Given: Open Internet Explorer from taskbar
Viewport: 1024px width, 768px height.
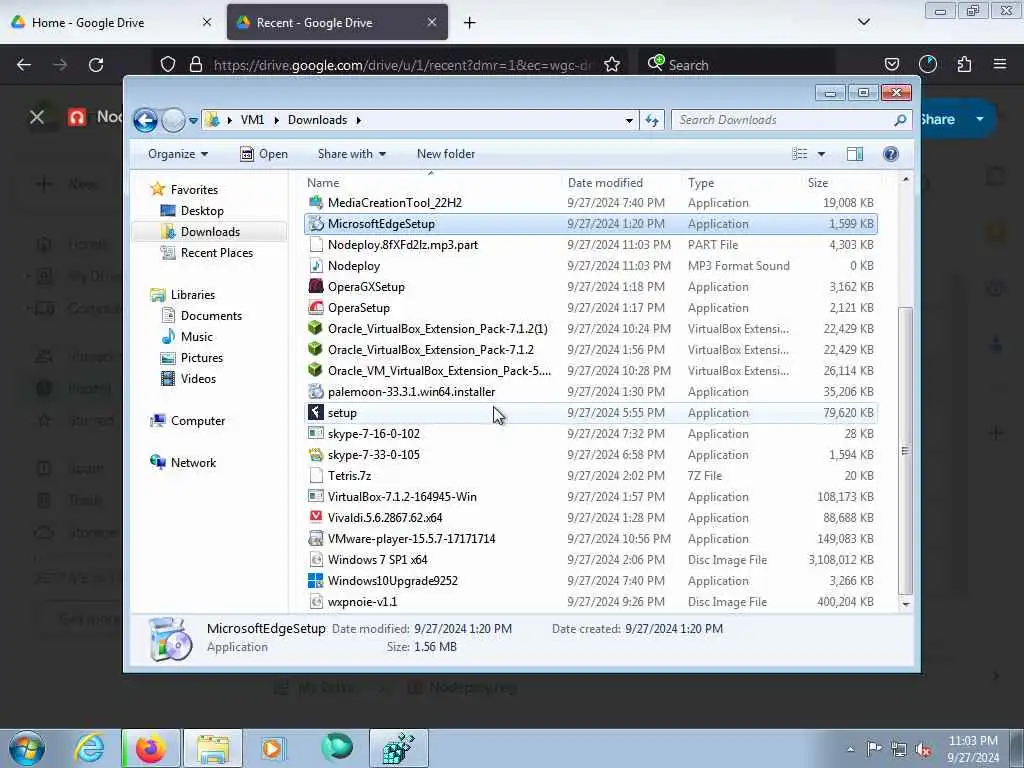Looking at the screenshot, I should 89,748.
